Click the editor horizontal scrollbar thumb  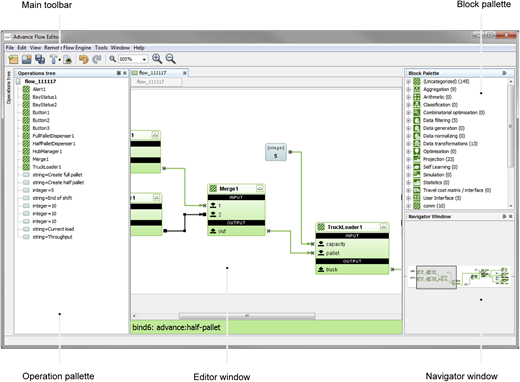coord(247,315)
